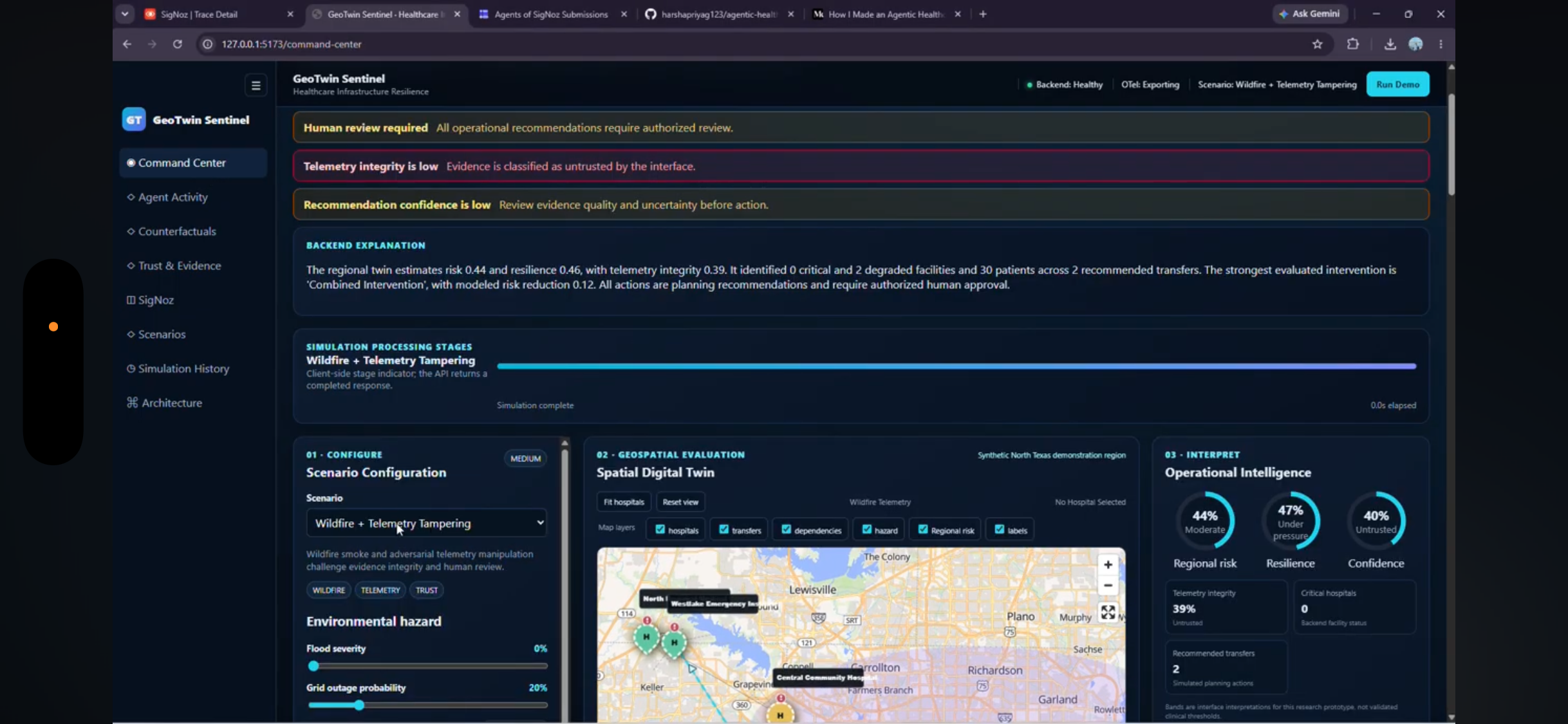Toggle the labels map layer checkbox
The width and height of the screenshot is (1568, 724).
pos(999,529)
